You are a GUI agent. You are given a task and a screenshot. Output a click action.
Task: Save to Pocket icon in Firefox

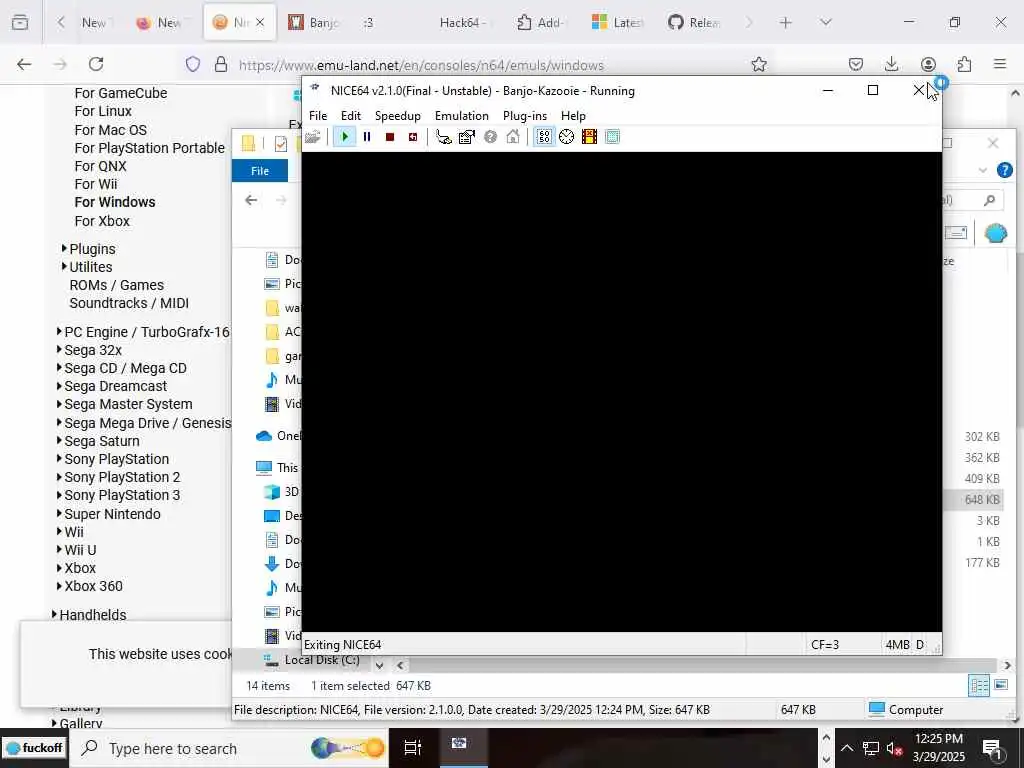[x=856, y=64]
